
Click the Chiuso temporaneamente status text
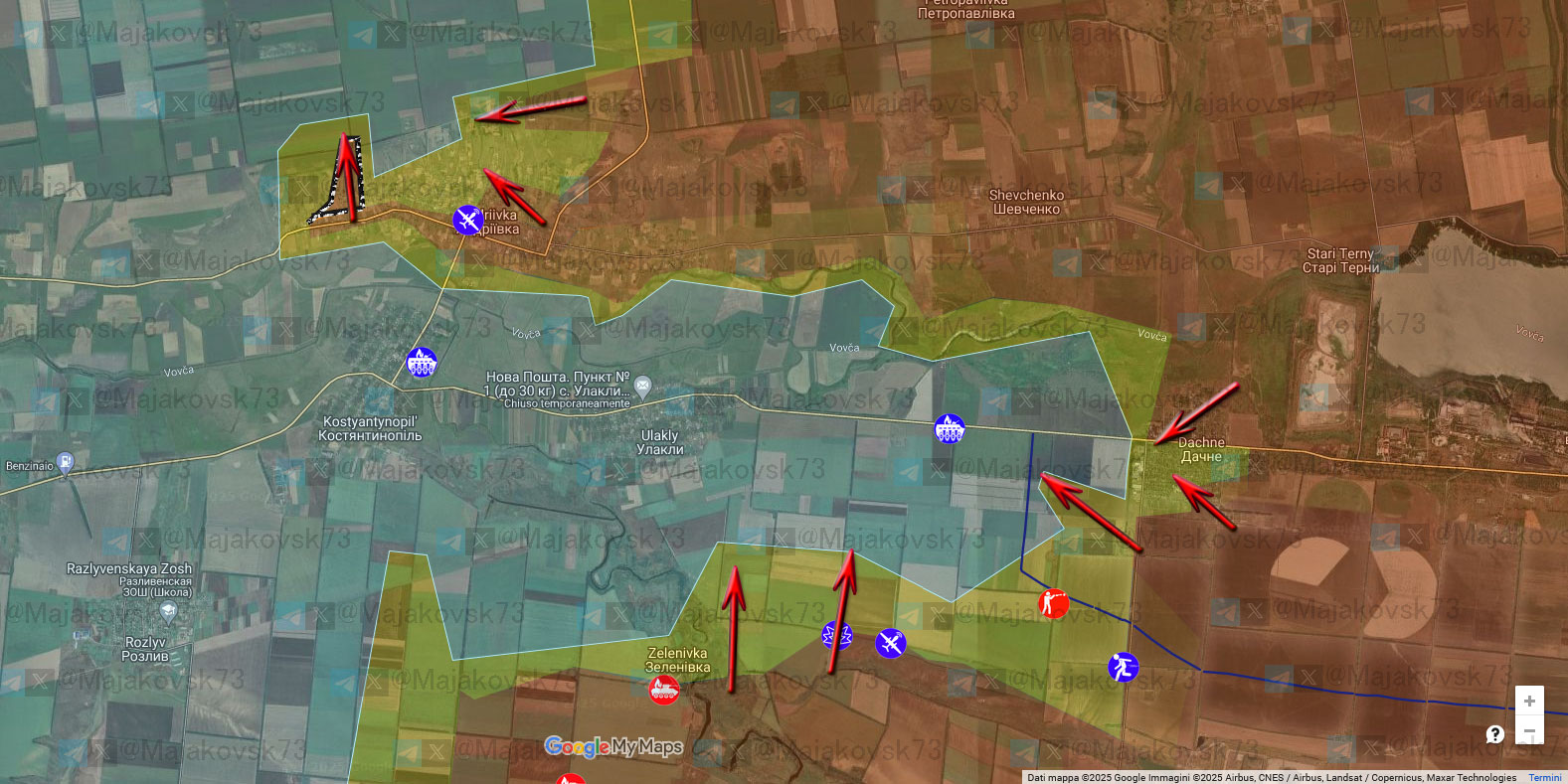click(x=567, y=403)
